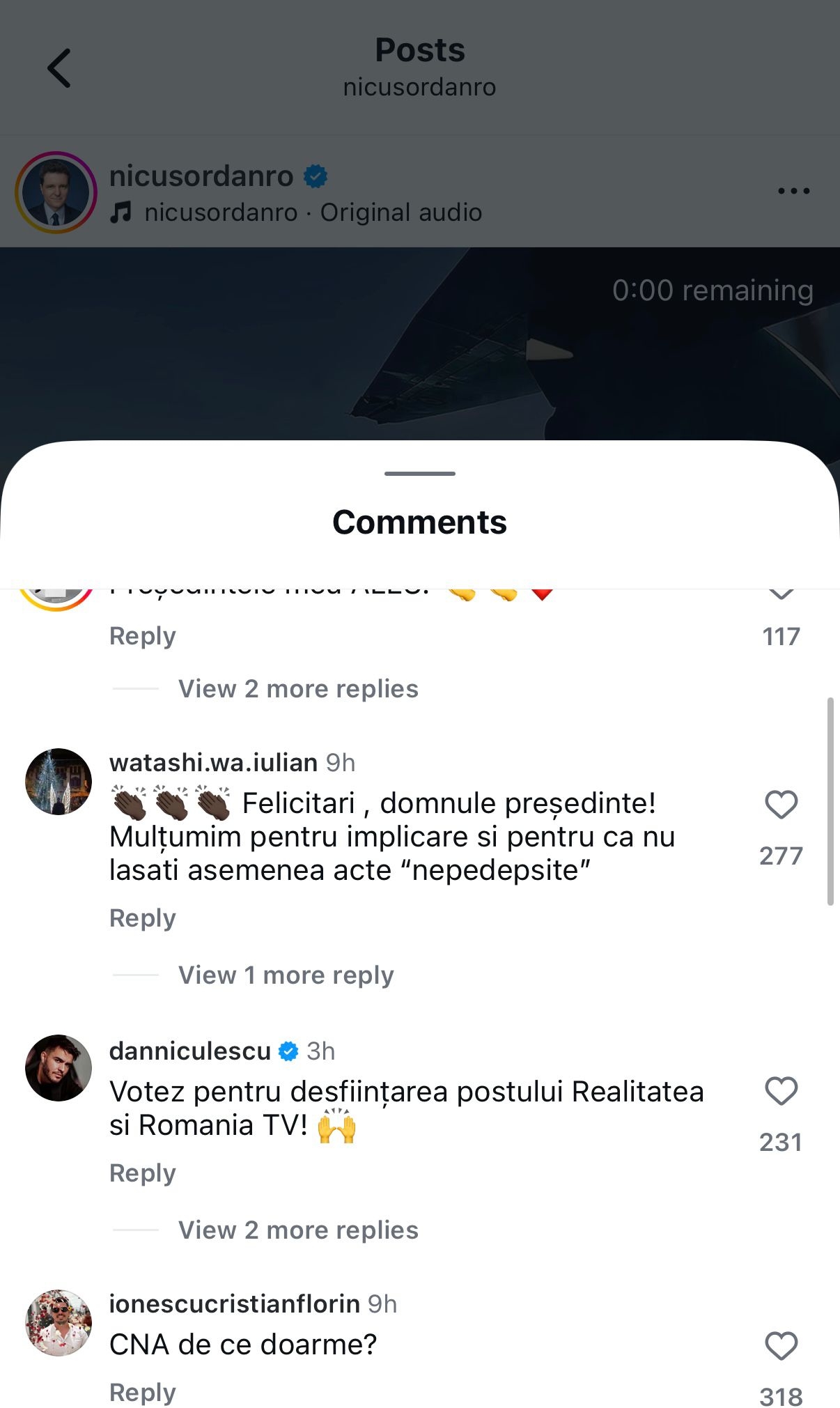Like watashi.wa.iulian's comment

(781, 805)
